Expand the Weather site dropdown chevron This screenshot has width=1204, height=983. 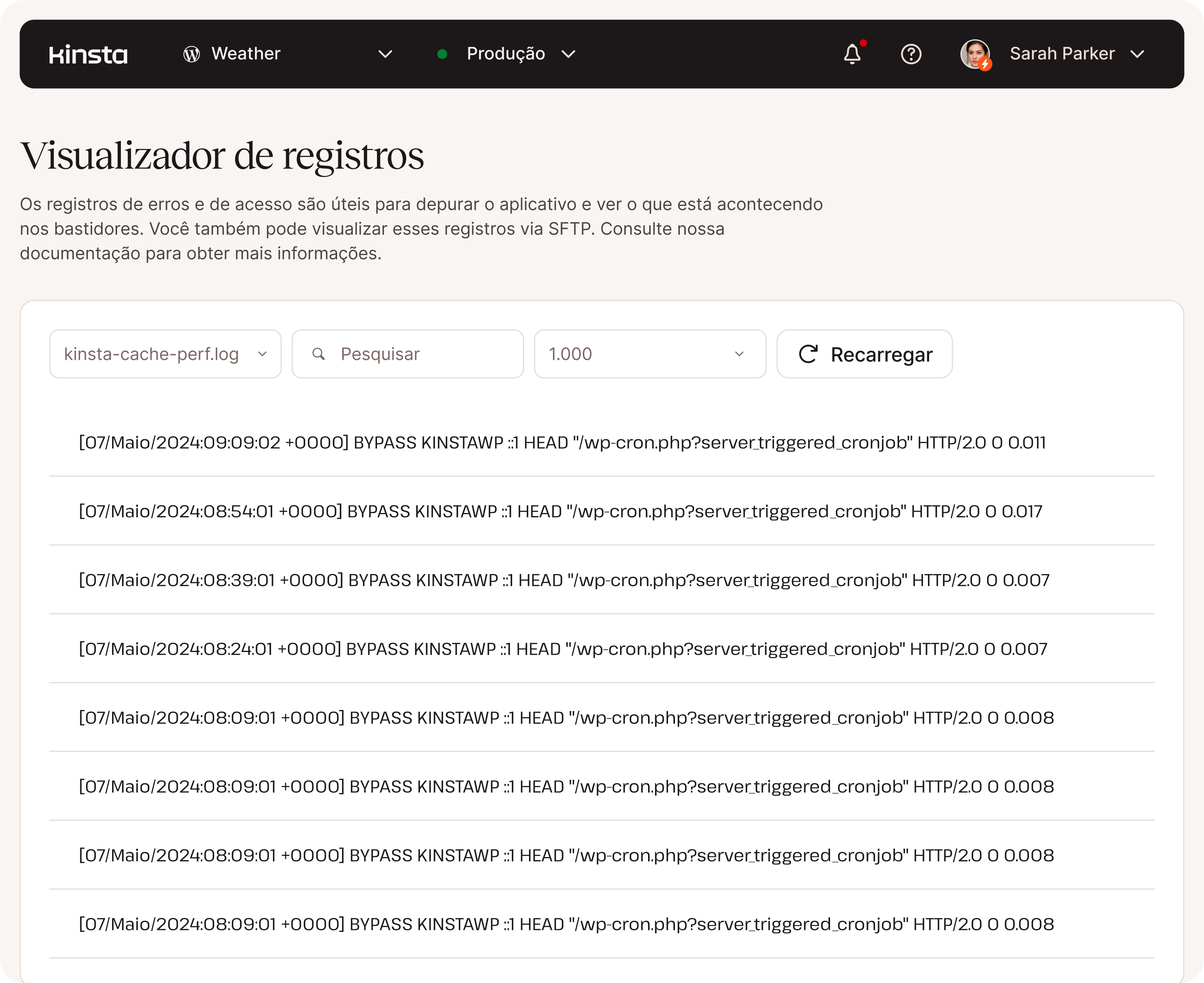(x=385, y=55)
